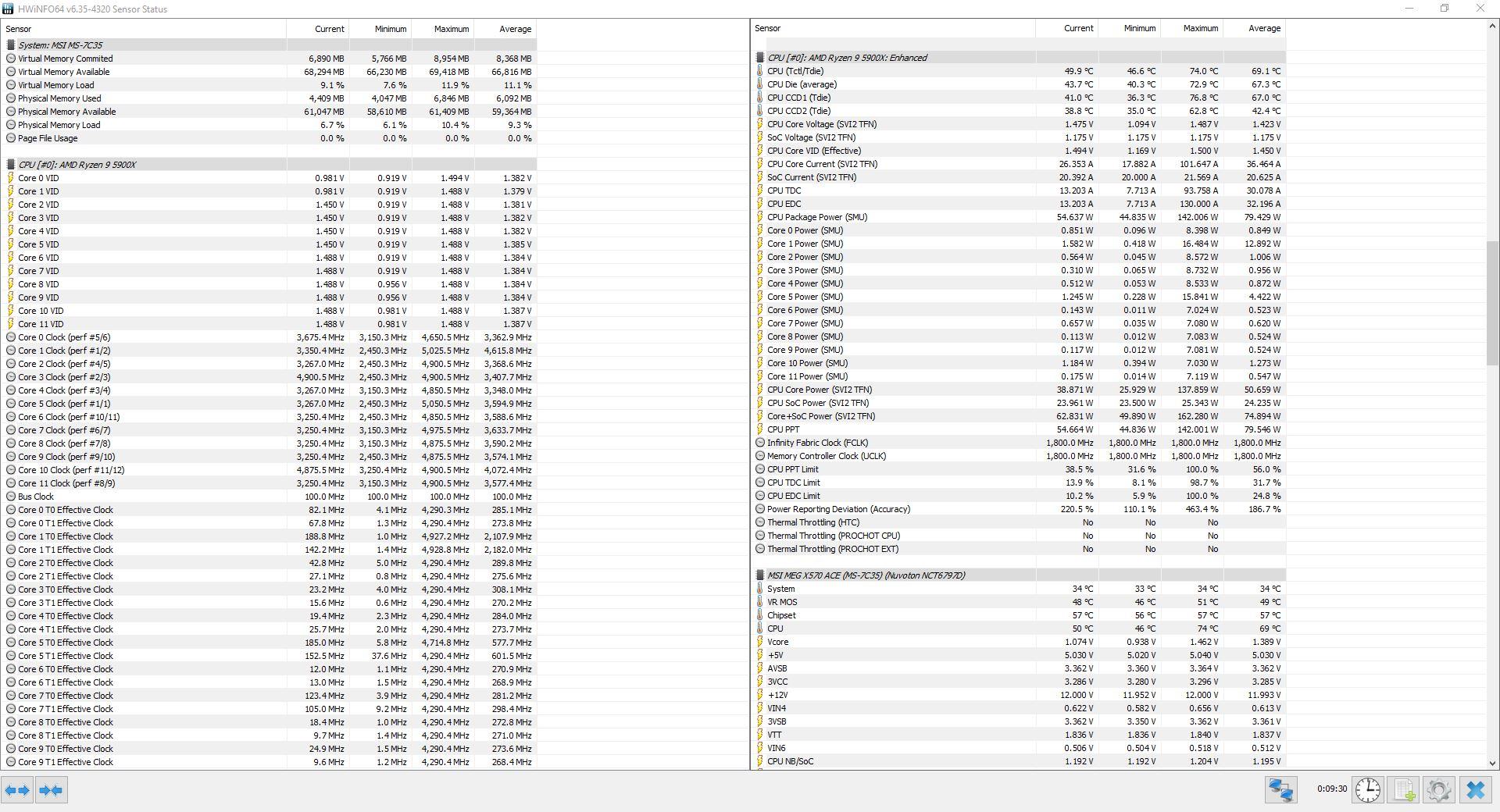Select the Core 1 Power (SMU) row

1019,244
